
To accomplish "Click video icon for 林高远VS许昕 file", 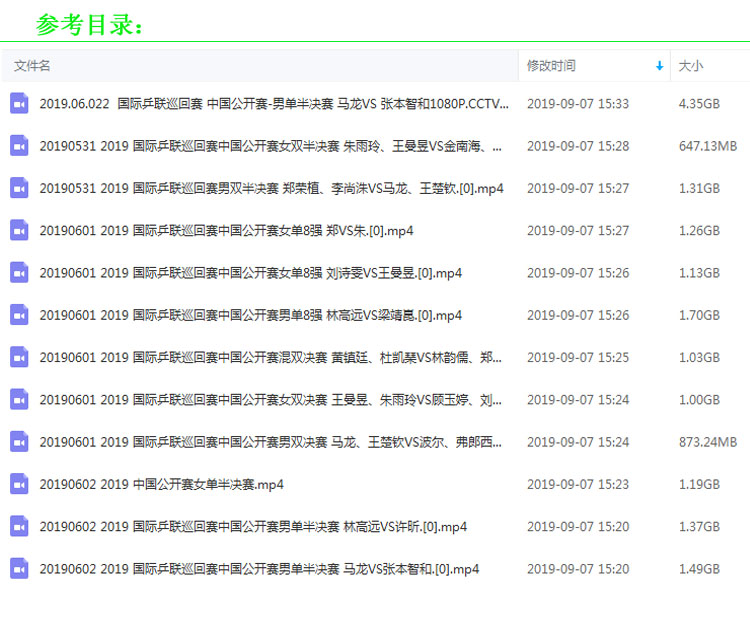I will (19, 527).
